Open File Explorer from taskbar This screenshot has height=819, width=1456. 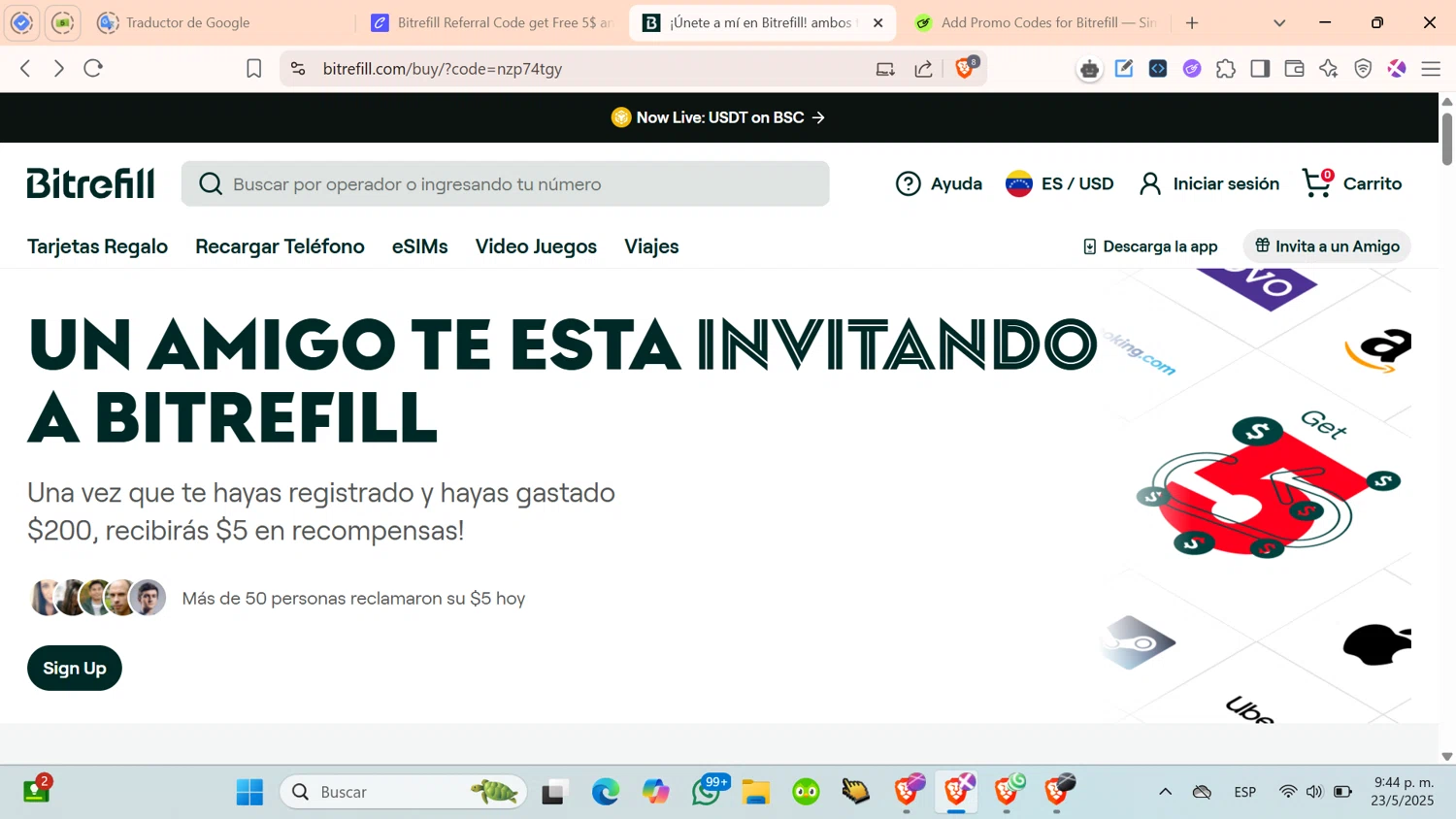[x=755, y=792]
